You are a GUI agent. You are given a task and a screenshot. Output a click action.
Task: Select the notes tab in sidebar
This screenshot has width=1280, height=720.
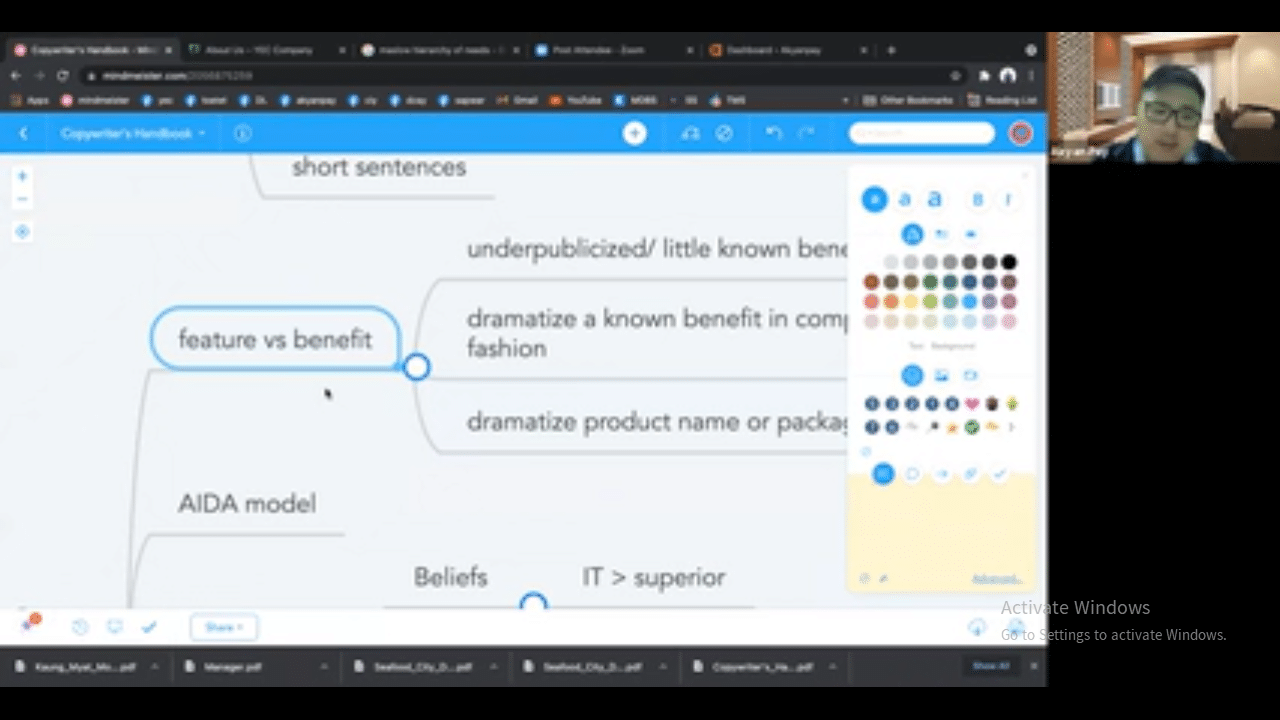pos(883,474)
